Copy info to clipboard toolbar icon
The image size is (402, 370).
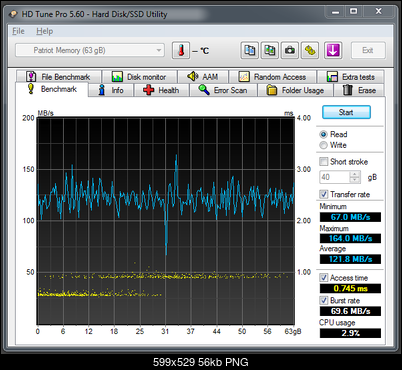249,50
